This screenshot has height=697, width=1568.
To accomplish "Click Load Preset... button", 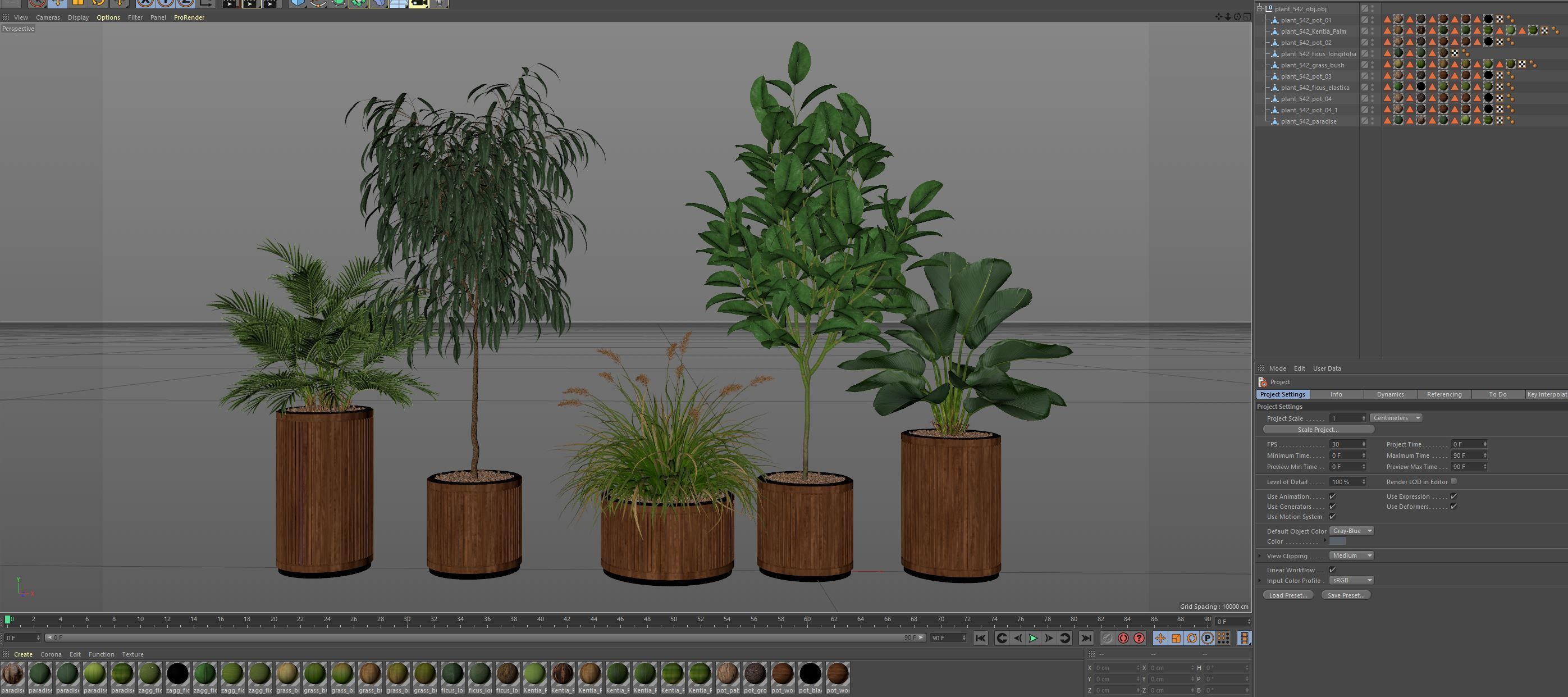I will tap(1288, 595).
